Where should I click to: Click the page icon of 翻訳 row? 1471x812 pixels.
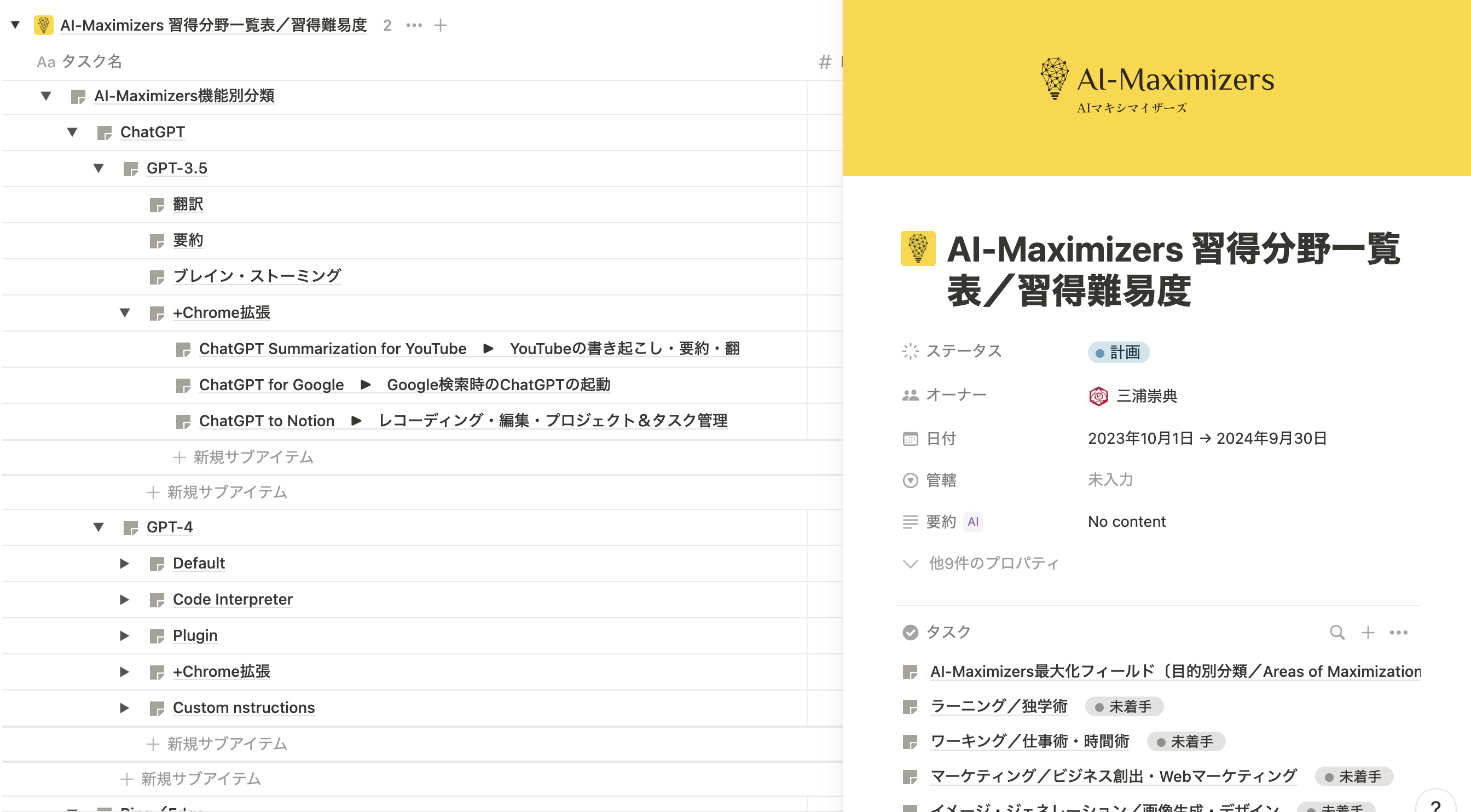157,205
